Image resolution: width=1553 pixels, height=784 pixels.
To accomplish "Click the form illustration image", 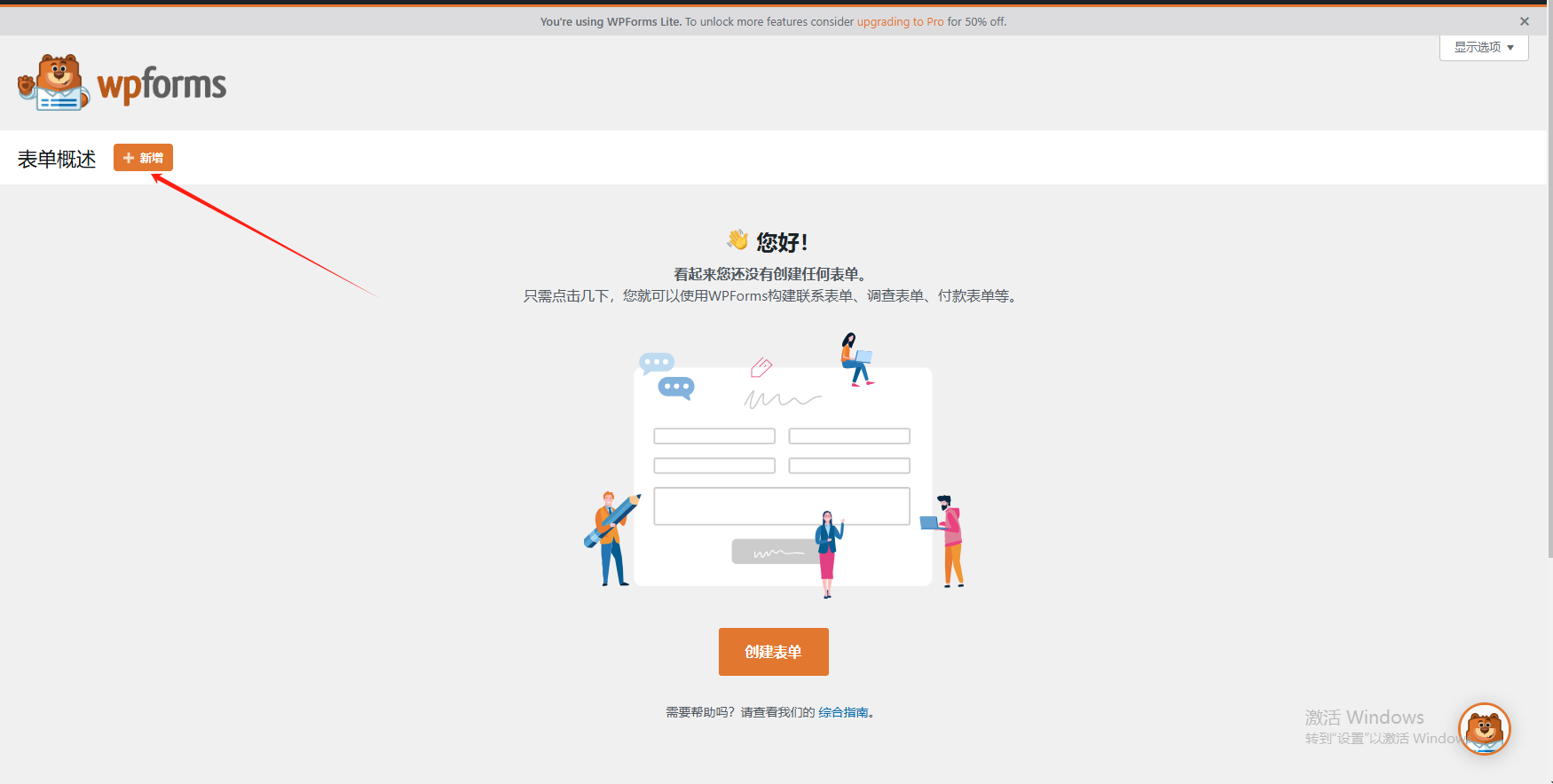I will click(x=774, y=465).
